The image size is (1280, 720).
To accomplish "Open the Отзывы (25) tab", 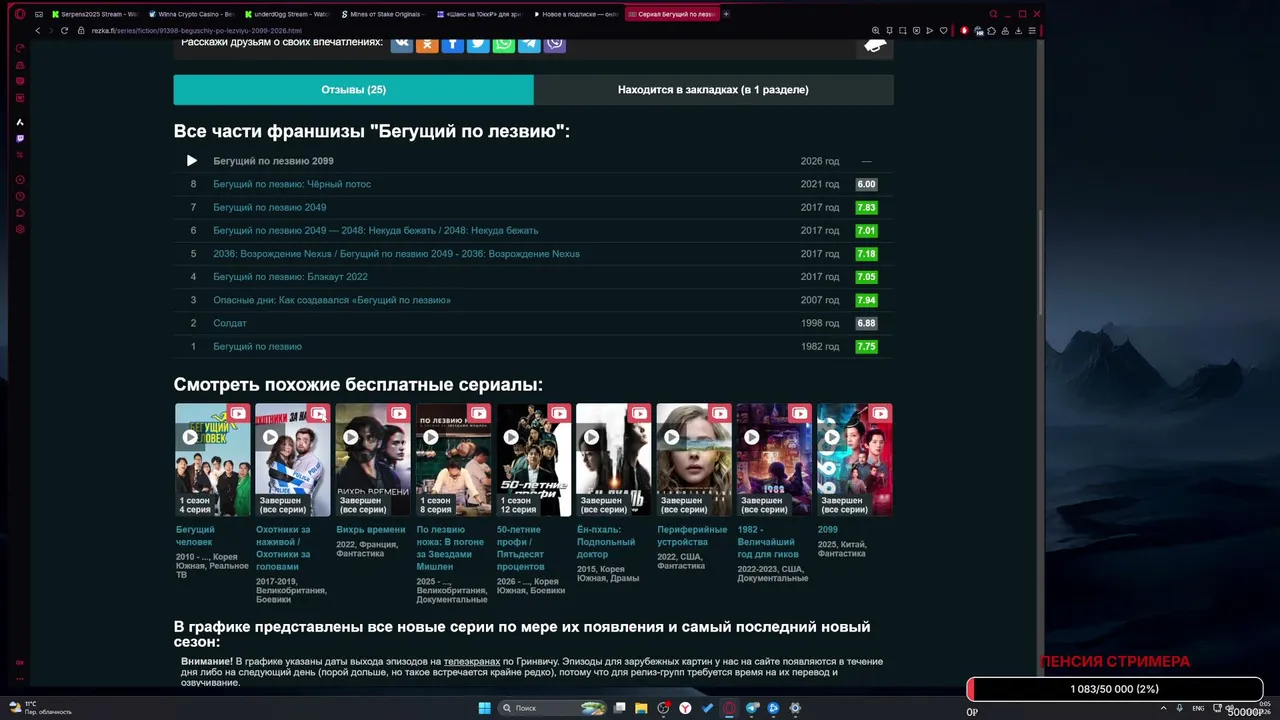I will pyautogui.click(x=353, y=89).
